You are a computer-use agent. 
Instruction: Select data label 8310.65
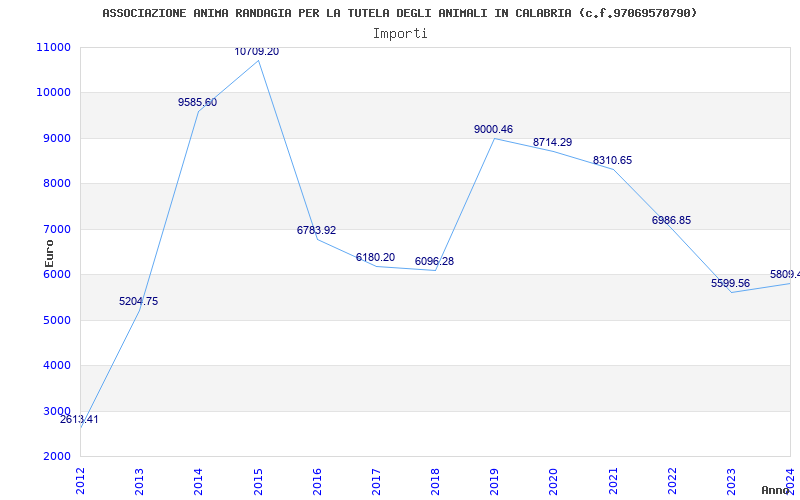click(612, 161)
